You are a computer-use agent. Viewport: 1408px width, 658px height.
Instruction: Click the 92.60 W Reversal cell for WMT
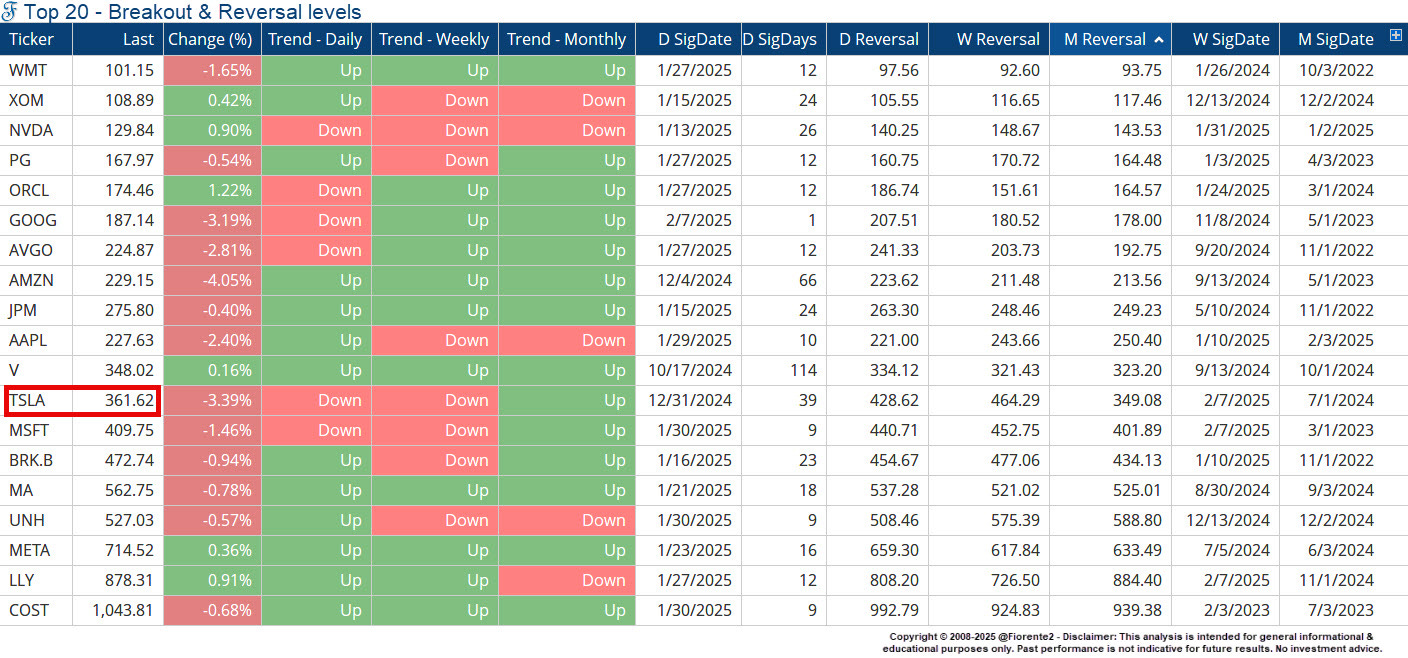(989, 70)
